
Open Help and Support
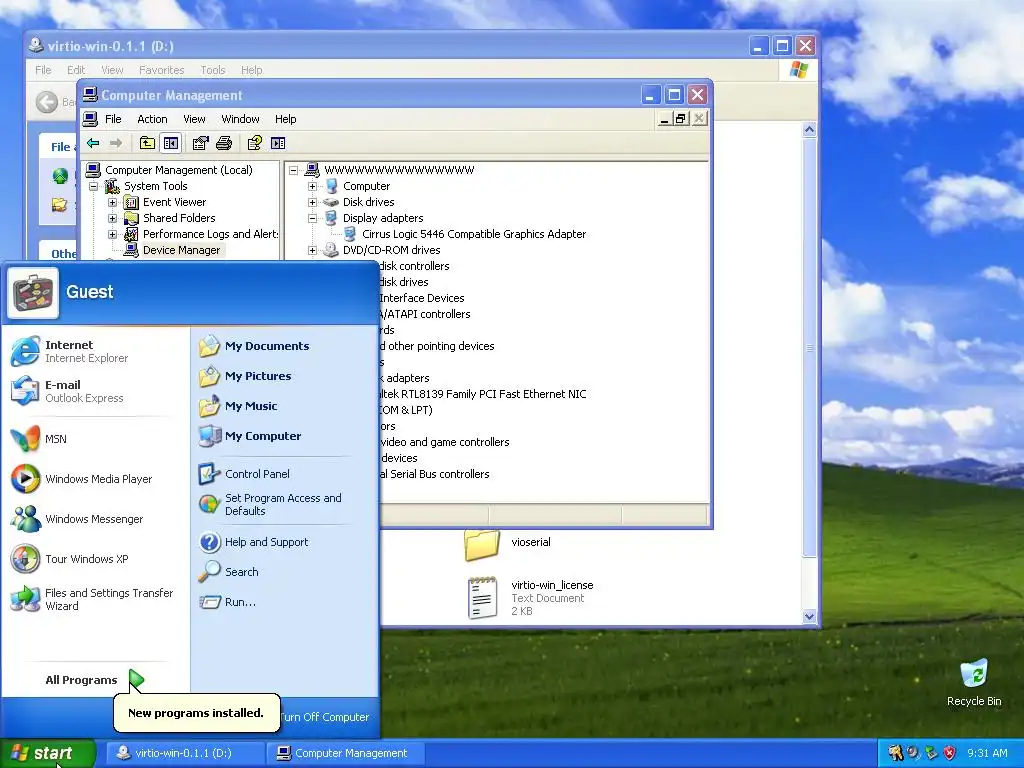[x=283, y=542]
